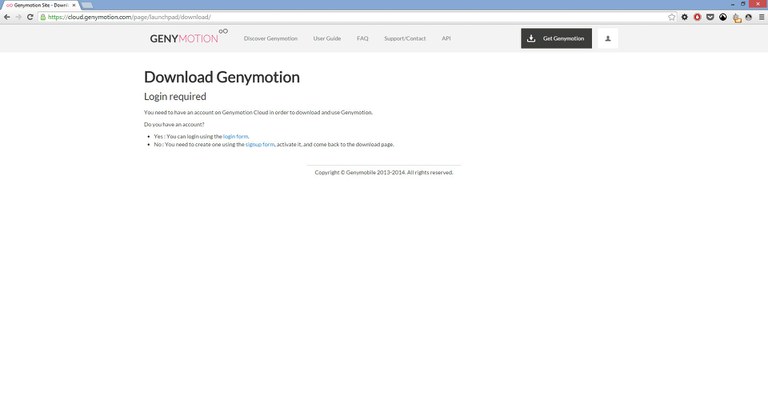Click the Download Genymotion heading
Image resolution: width=768 pixels, height=416 pixels.
pos(222,77)
